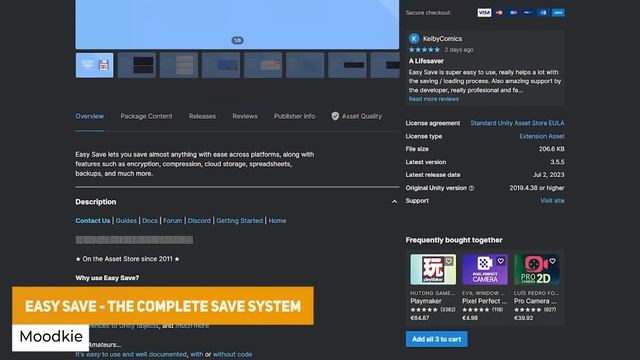Image resolution: width=640 pixels, height=360 pixels.
Task: Click Add all 3 to cart button
Action: [x=436, y=339]
